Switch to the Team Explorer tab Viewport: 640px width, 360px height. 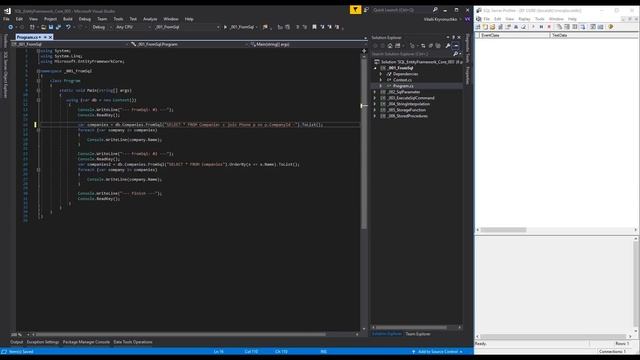[x=418, y=334]
